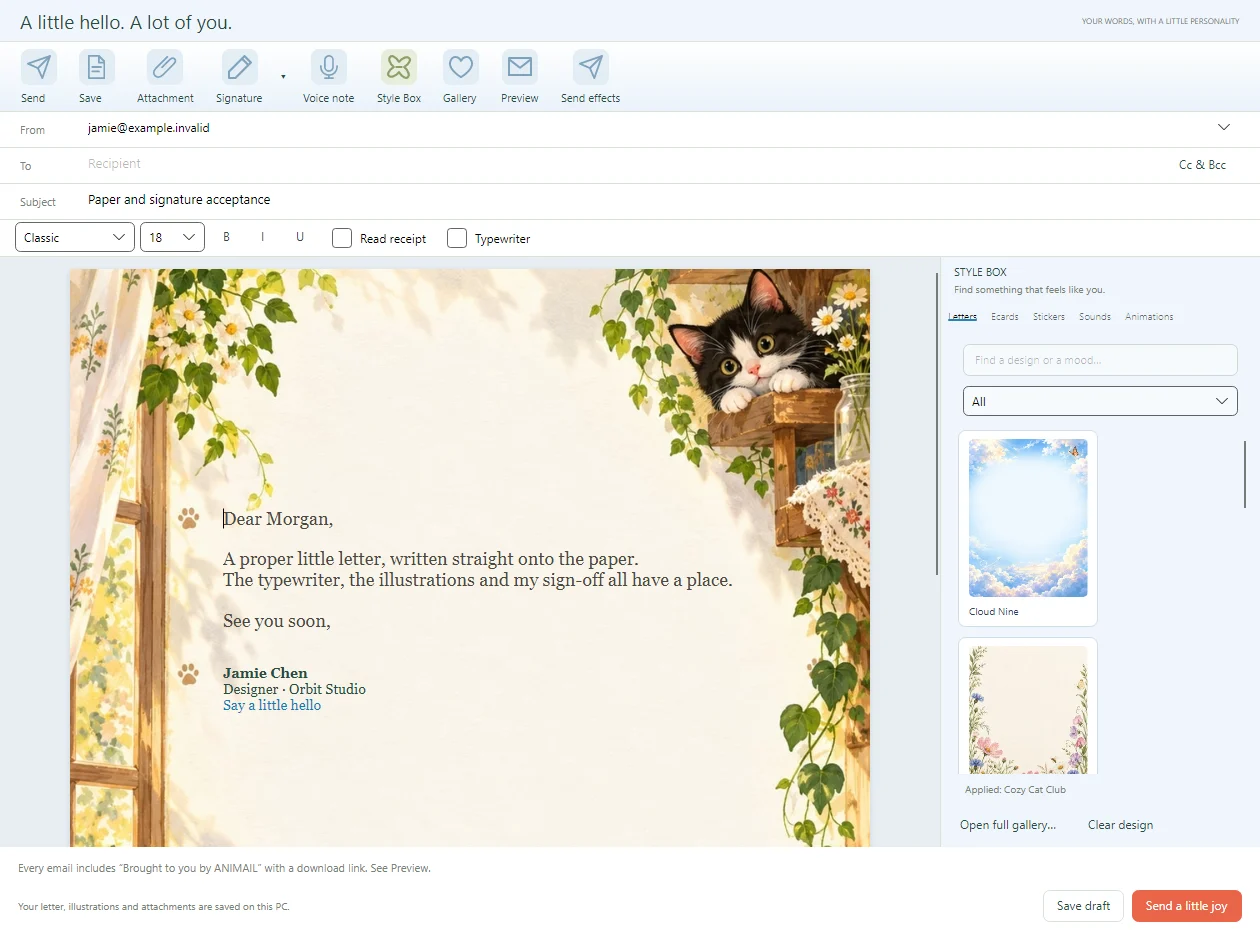
Task: Click the Send paper plane icon
Action: (39, 67)
